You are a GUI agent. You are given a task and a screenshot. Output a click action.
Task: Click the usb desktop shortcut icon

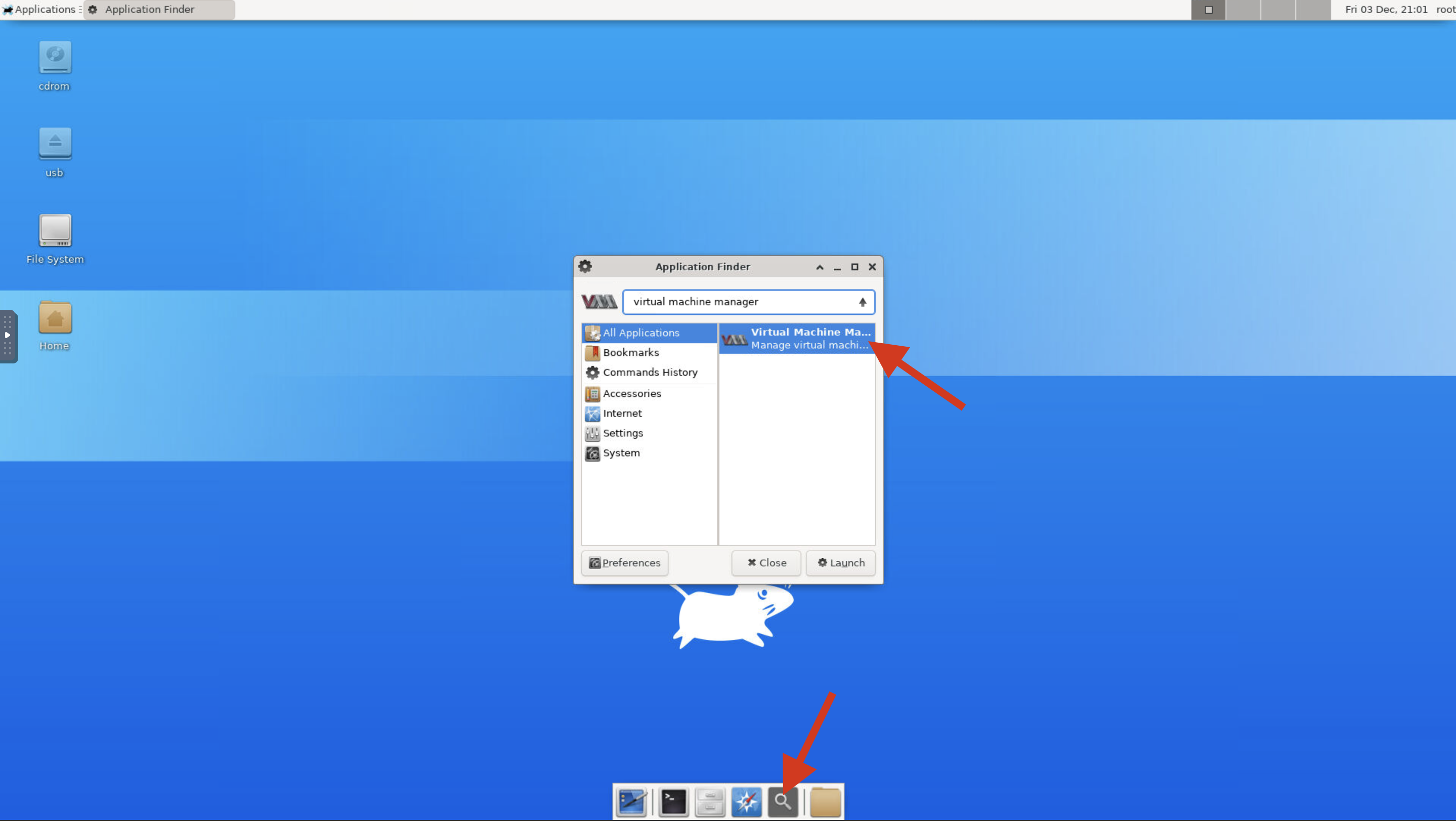tap(54, 143)
